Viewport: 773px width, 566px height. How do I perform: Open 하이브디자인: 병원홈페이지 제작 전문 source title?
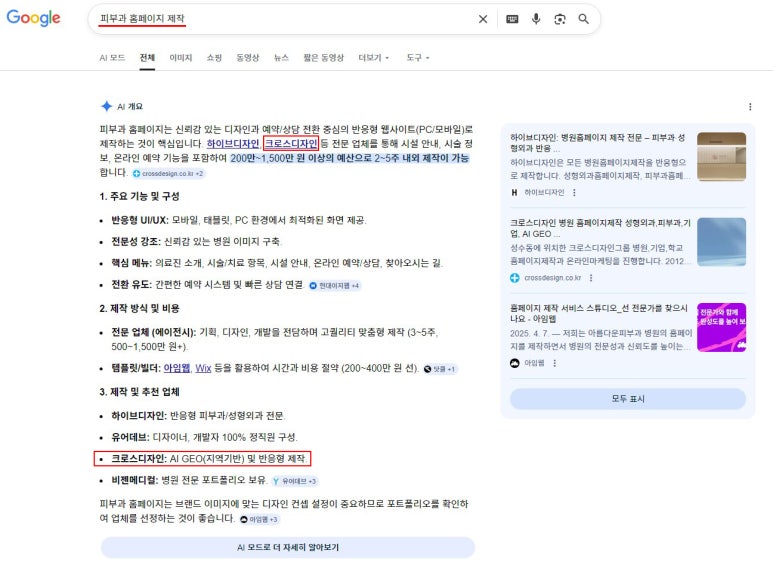tap(597, 142)
